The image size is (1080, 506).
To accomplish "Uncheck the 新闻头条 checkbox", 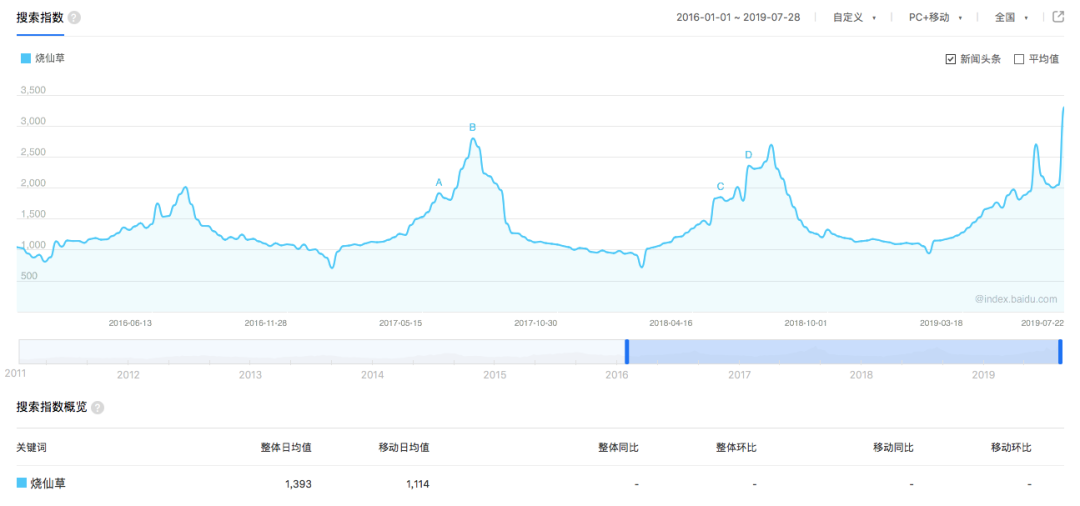I will (951, 59).
